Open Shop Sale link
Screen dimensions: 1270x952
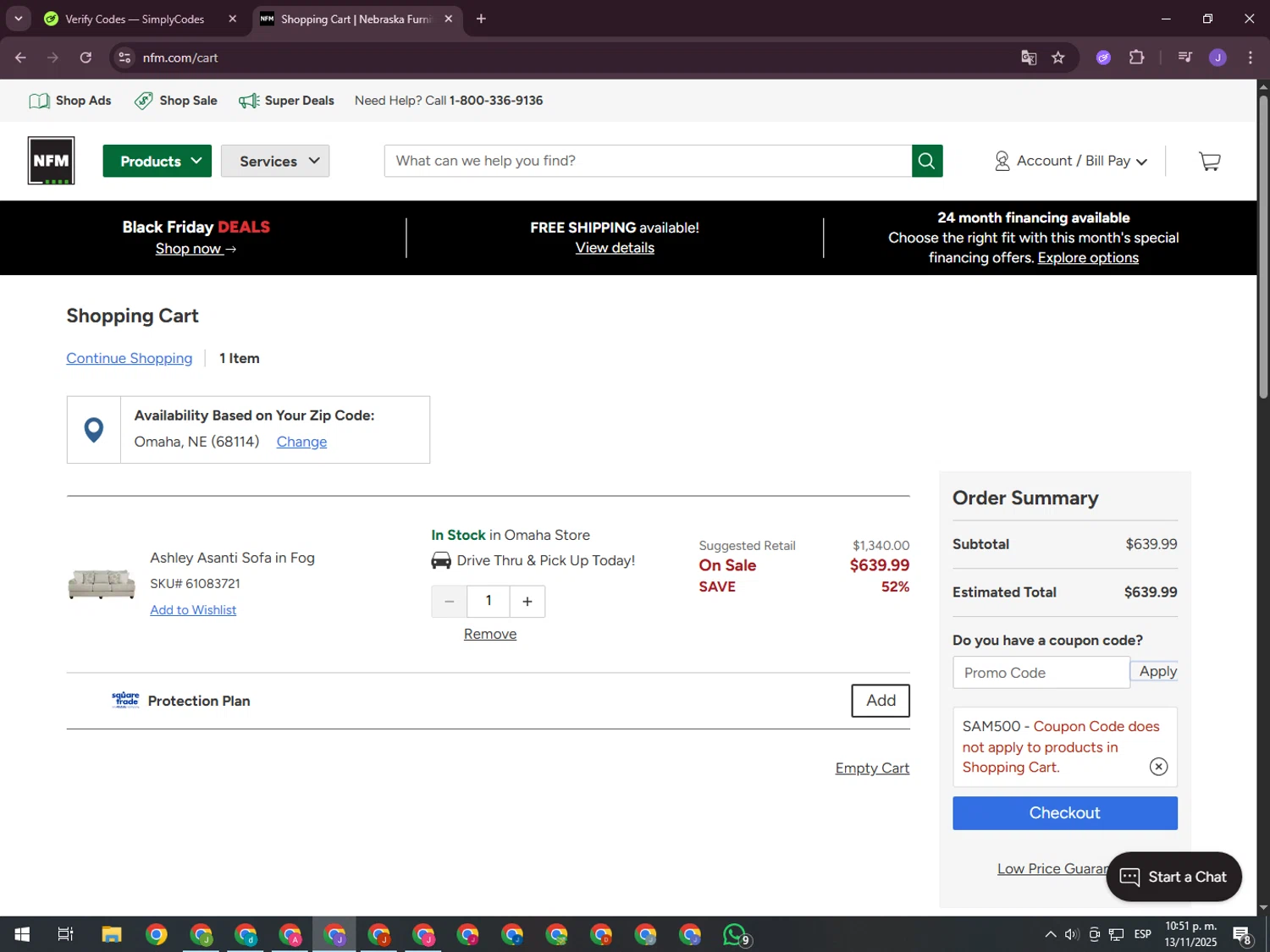(x=176, y=101)
